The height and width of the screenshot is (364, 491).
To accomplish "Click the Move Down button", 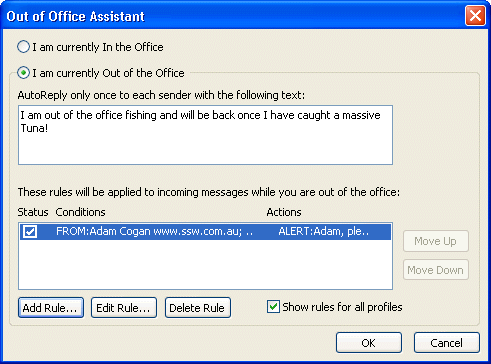I will click(x=436, y=270).
